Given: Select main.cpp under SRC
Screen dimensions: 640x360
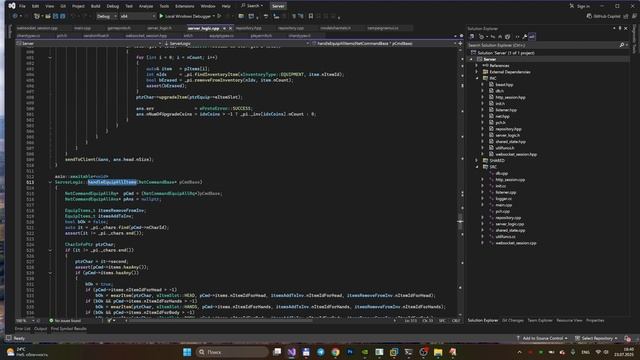Looking at the screenshot, I should pyautogui.click(x=503, y=205).
